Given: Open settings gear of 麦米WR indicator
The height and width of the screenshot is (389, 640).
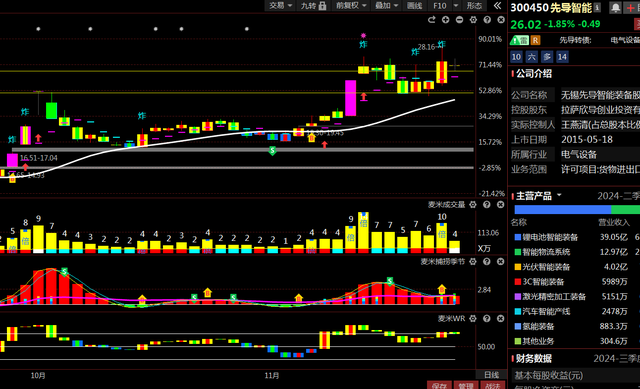Looking at the screenshot, I should [x=473, y=318].
